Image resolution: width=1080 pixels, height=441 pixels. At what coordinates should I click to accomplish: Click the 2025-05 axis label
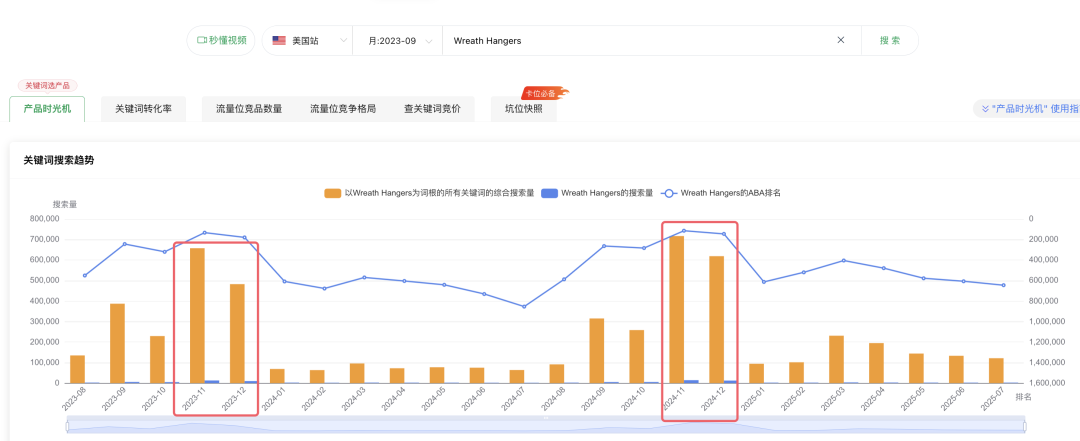pyautogui.click(x=913, y=399)
